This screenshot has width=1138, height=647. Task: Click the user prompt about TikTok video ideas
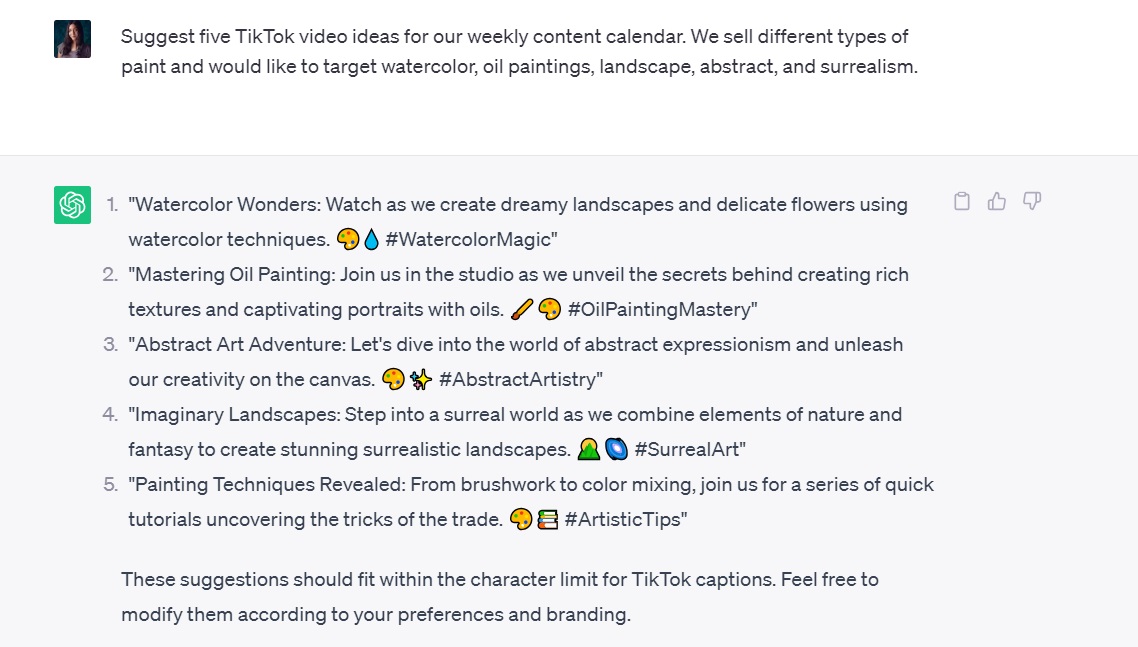[518, 52]
